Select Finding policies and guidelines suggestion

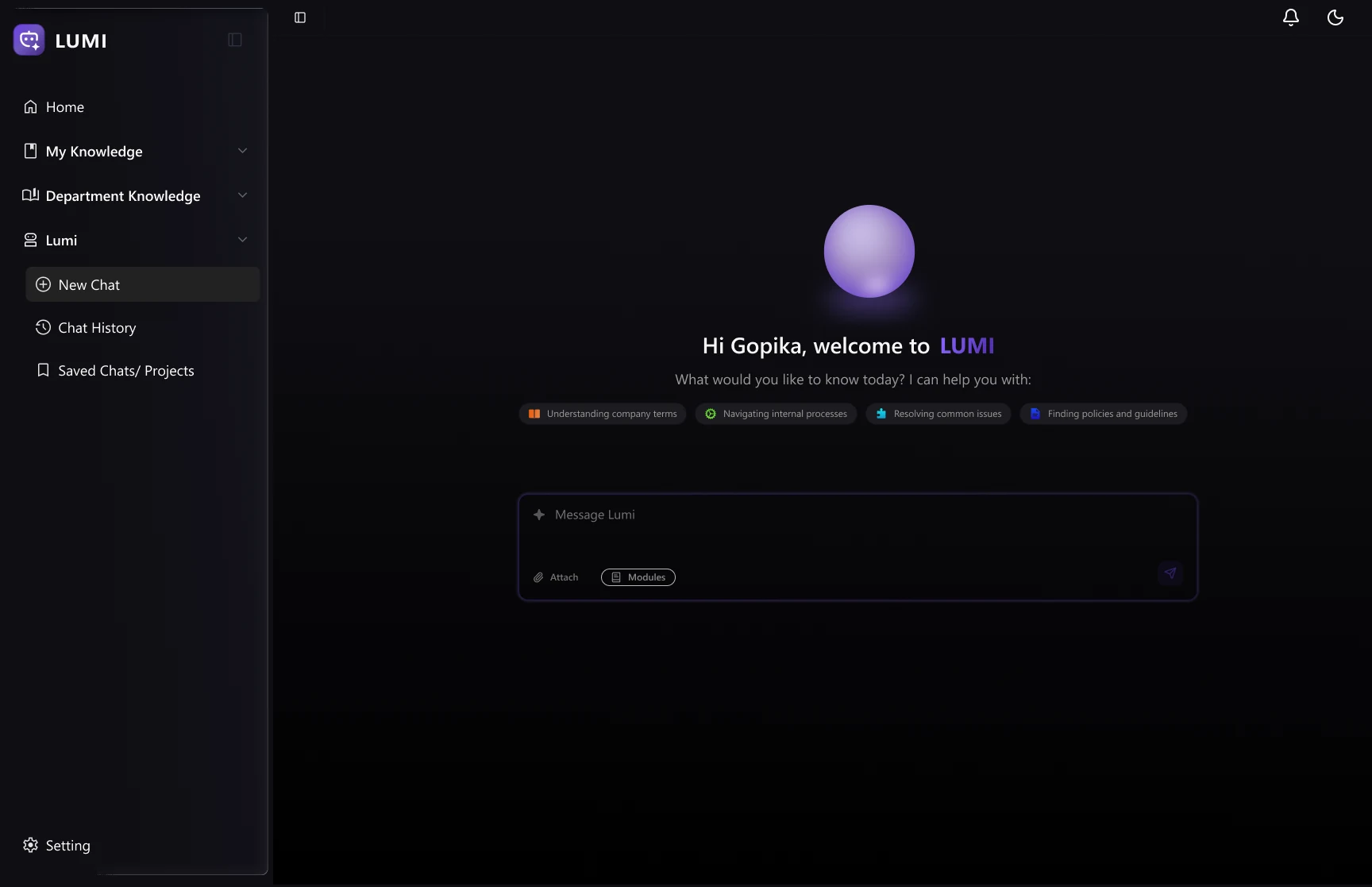[1104, 414]
